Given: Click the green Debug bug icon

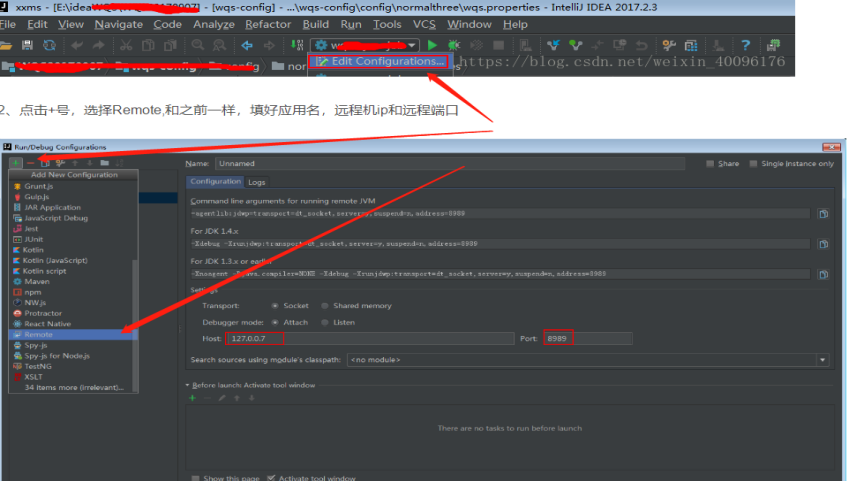Looking at the screenshot, I should click(x=454, y=45).
